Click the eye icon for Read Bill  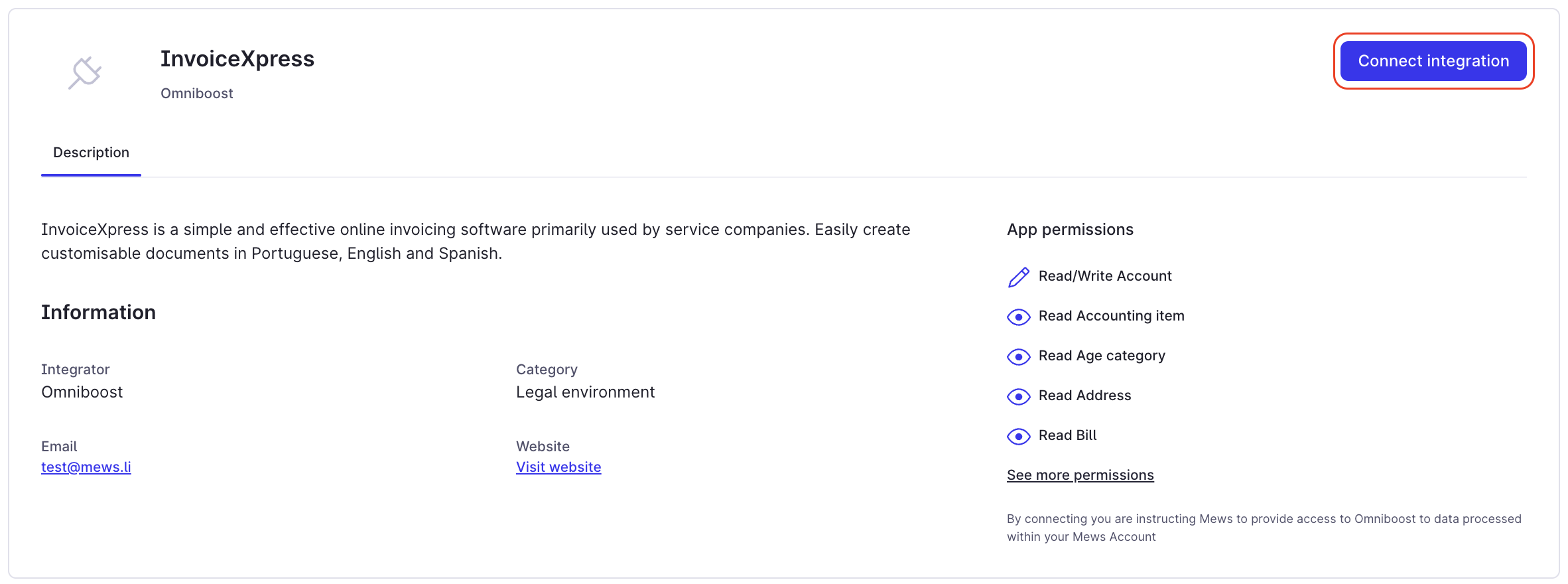(x=1018, y=436)
